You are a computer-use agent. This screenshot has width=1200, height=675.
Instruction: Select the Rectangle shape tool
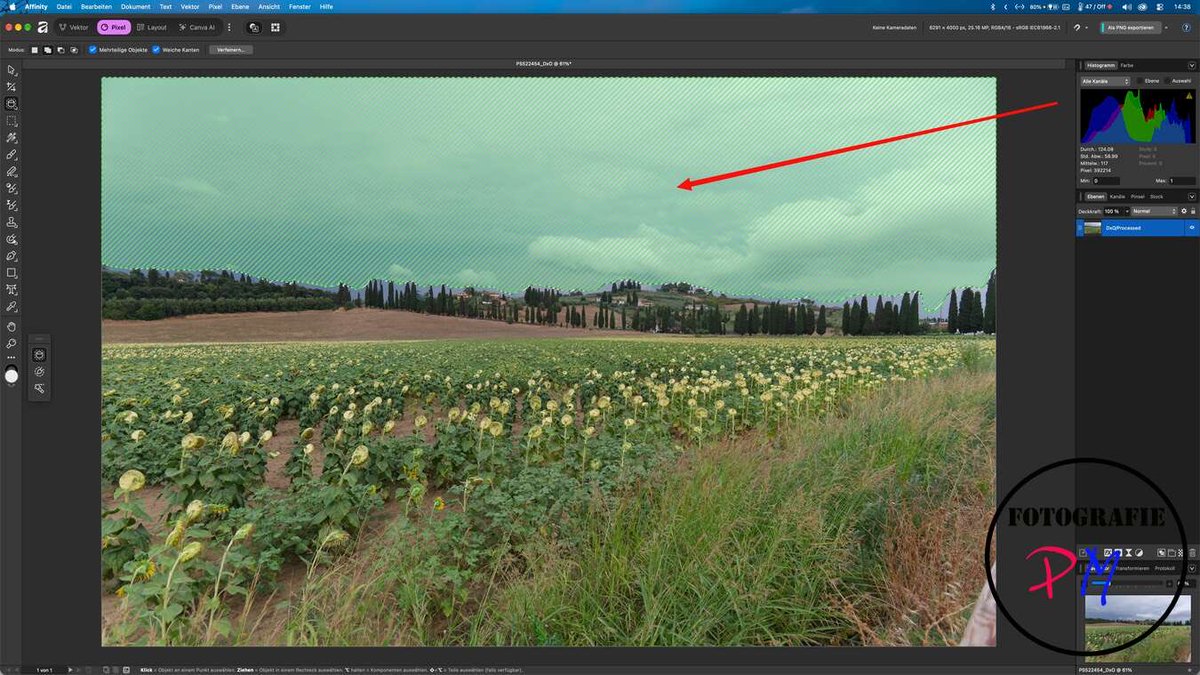coord(12,273)
